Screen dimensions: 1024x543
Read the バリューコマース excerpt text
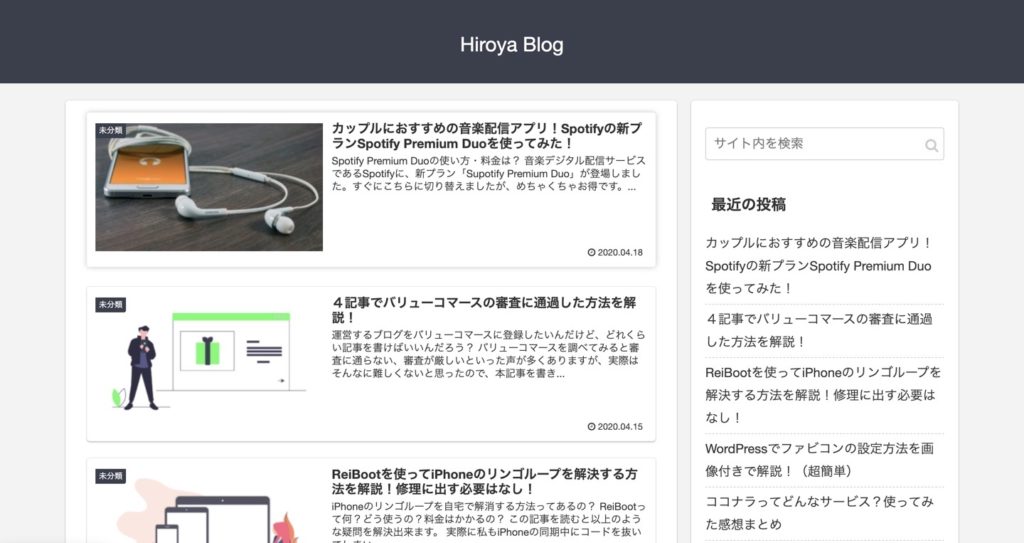(488, 354)
